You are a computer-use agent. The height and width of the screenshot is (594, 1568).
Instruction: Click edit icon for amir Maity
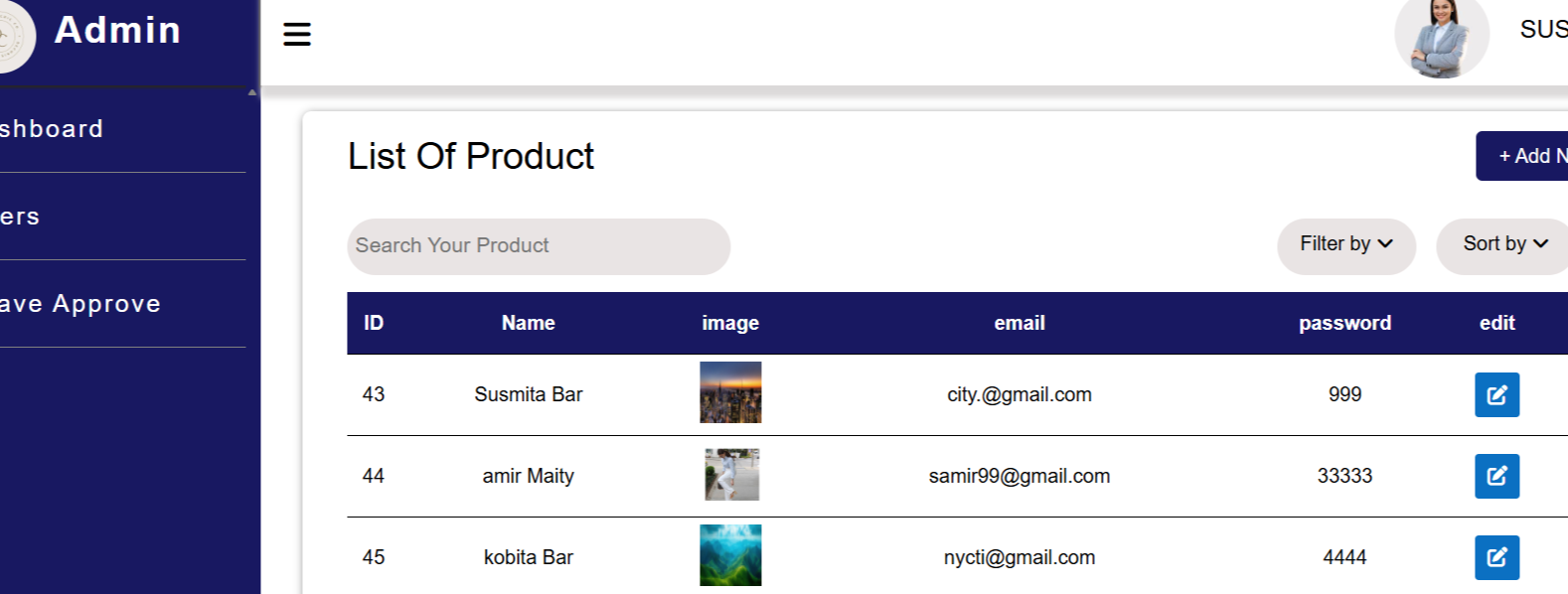coord(1495,476)
